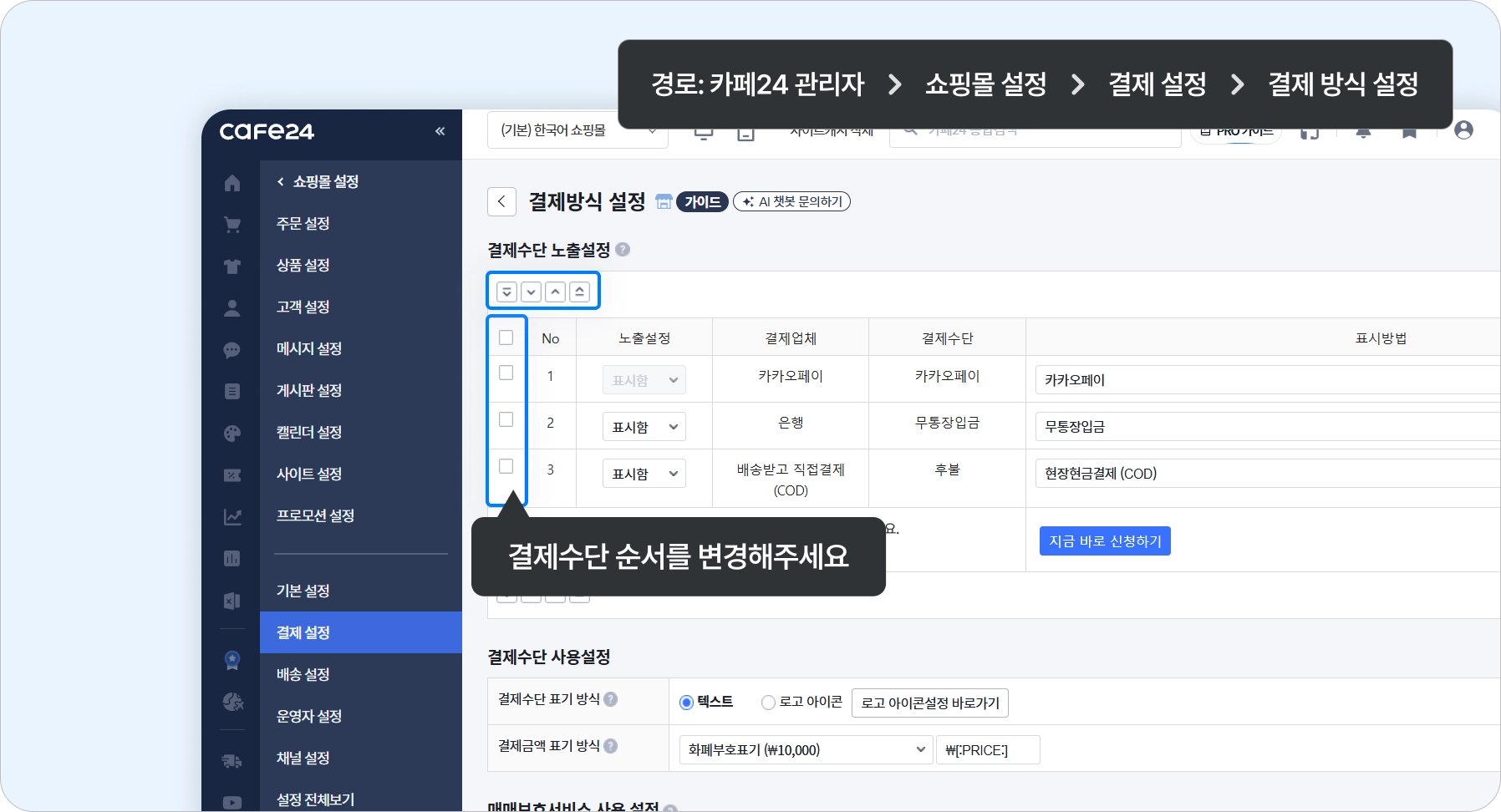Open the 상품 설정 menu
This screenshot has height=812, width=1501.
[x=303, y=265]
